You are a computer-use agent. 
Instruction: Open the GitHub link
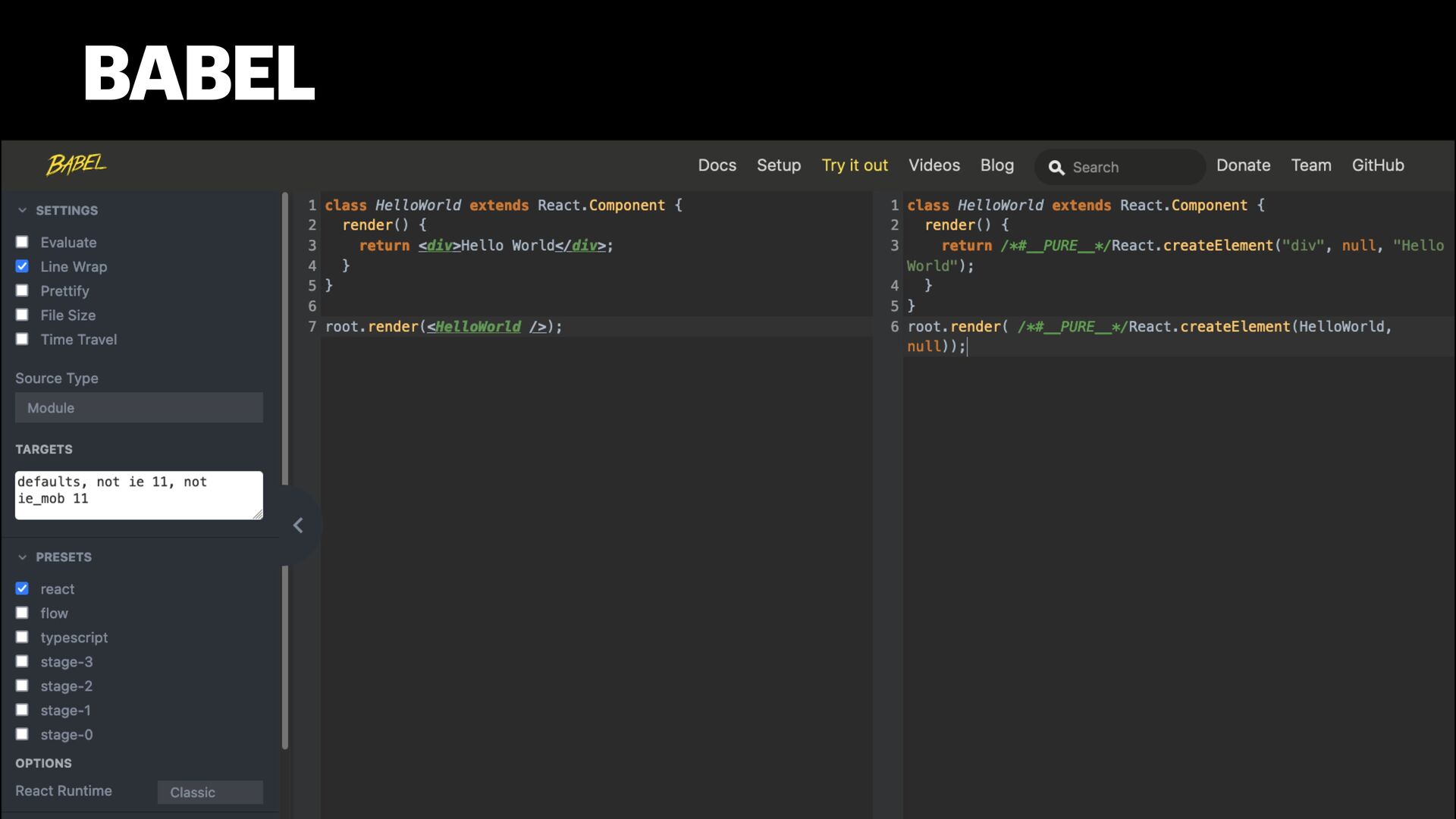[1378, 165]
